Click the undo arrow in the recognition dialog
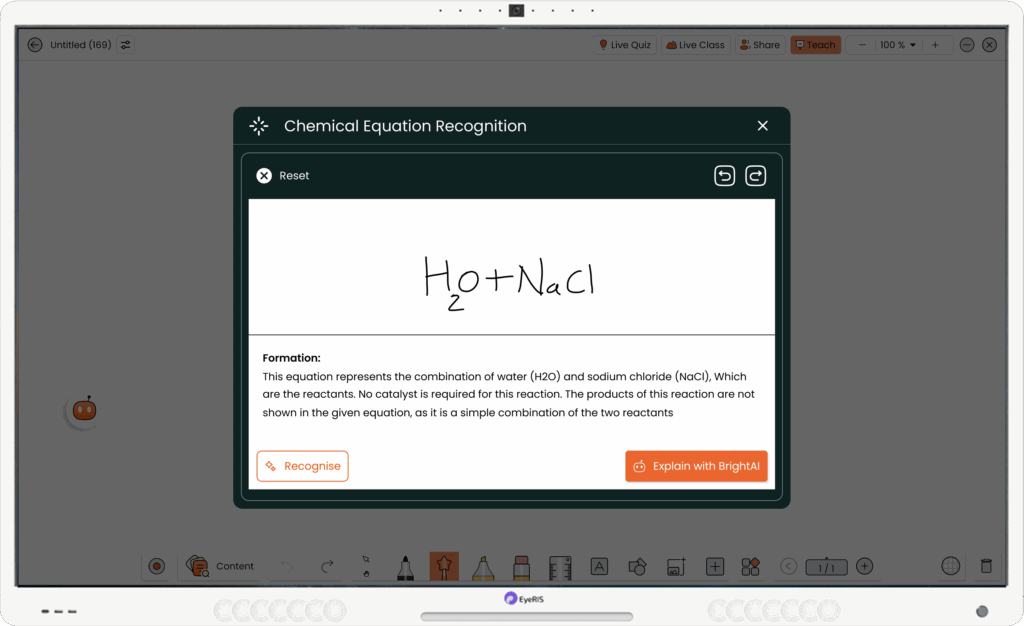Viewport: 1024px width, 626px height. point(724,176)
